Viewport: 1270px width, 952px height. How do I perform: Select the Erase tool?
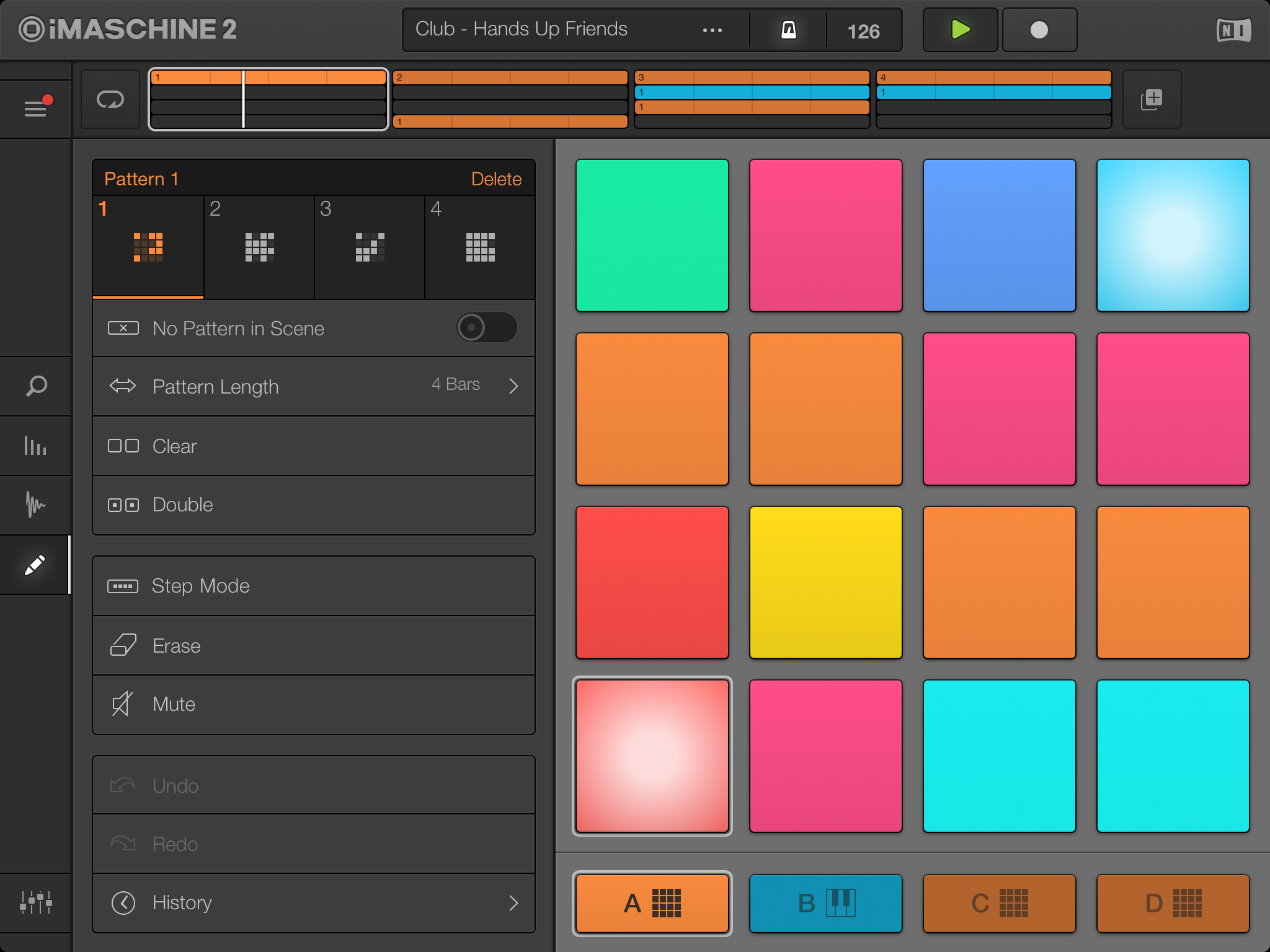tap(314, 645)
